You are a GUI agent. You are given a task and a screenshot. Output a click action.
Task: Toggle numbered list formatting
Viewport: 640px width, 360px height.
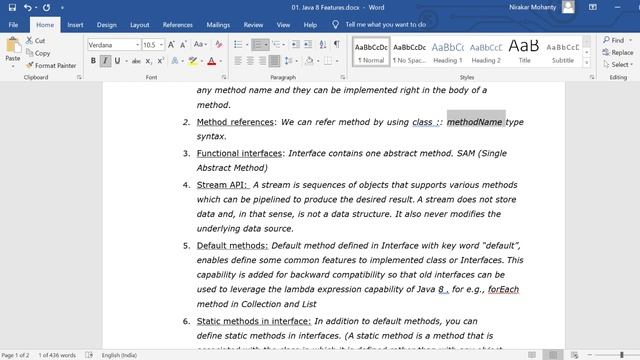pos(257,44)
